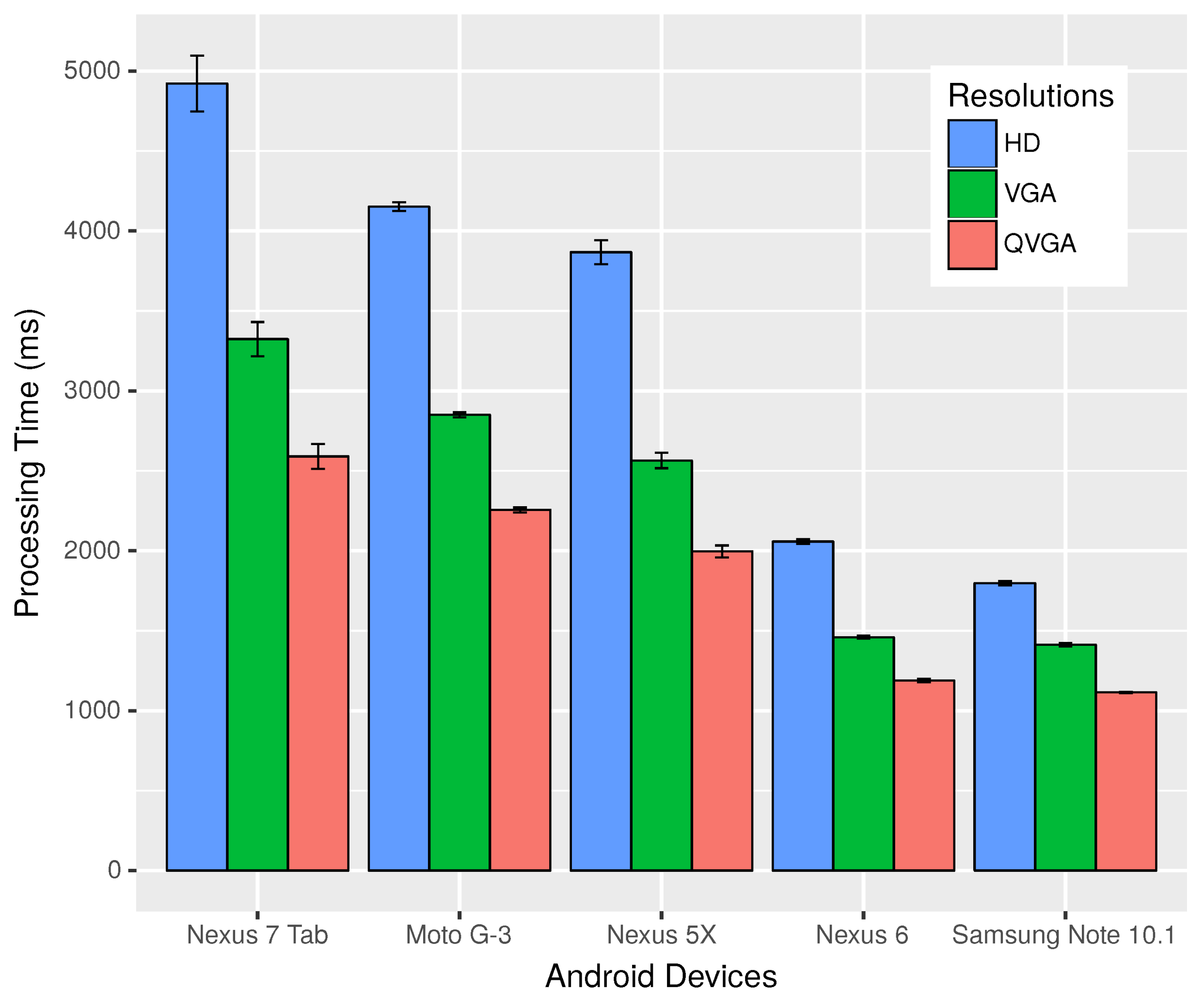1204x1008 pixels.
Task: Click the QVGA resolution bar for Nexus 5X
Action: pos(720,700)
